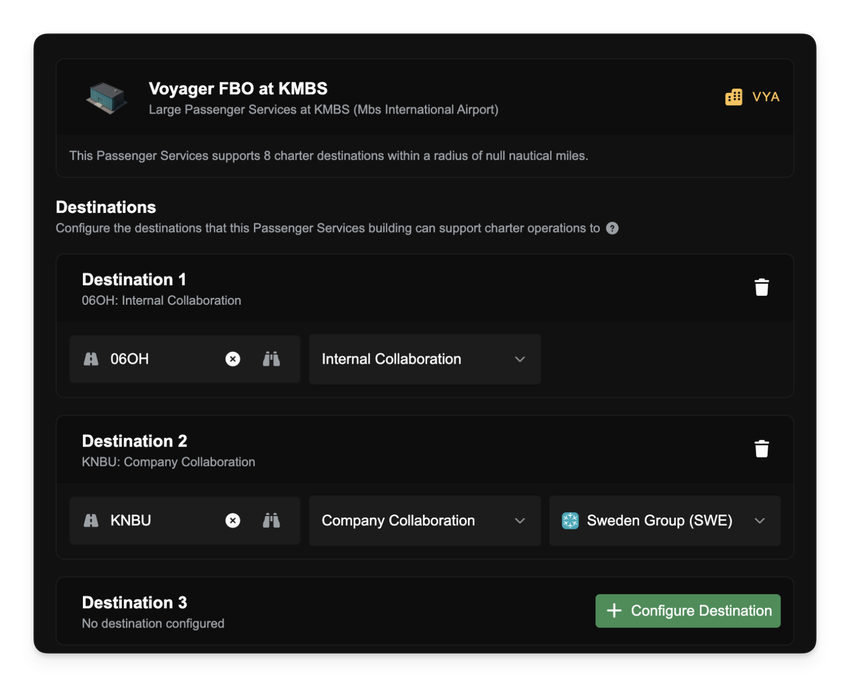
Task: Click the binoculars icon left of 06OH
Action: pyautogui.click(x=91, y=359)
